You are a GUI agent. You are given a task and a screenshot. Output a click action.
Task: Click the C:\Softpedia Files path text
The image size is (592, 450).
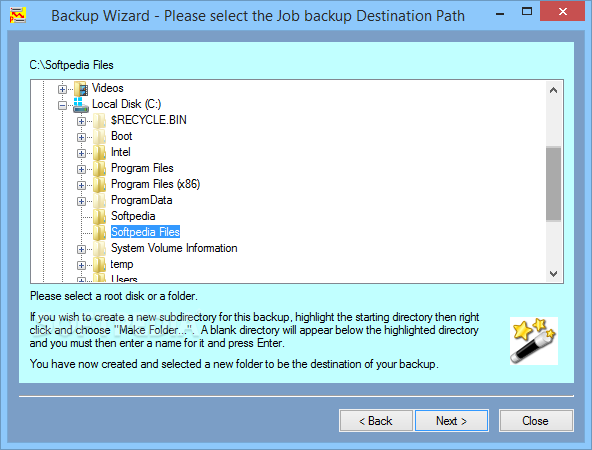(71, 65)
